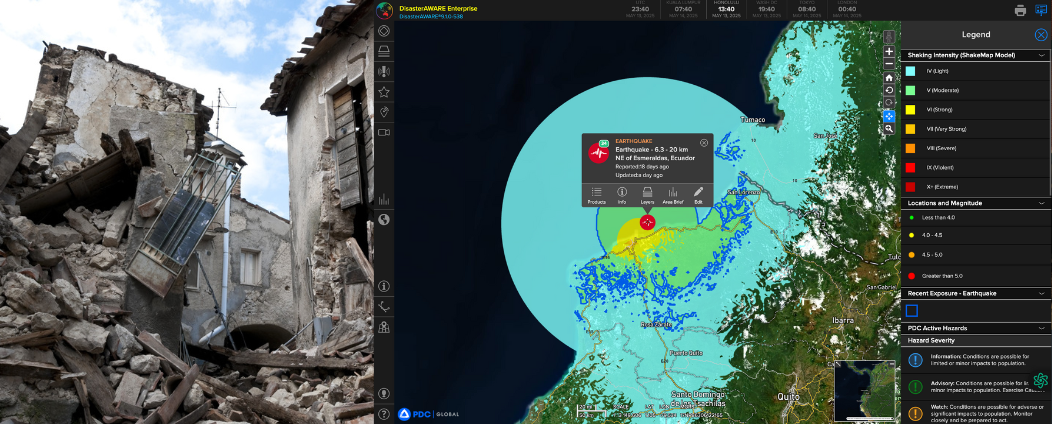Select the Tumaco label on the map

click(752, 119)
